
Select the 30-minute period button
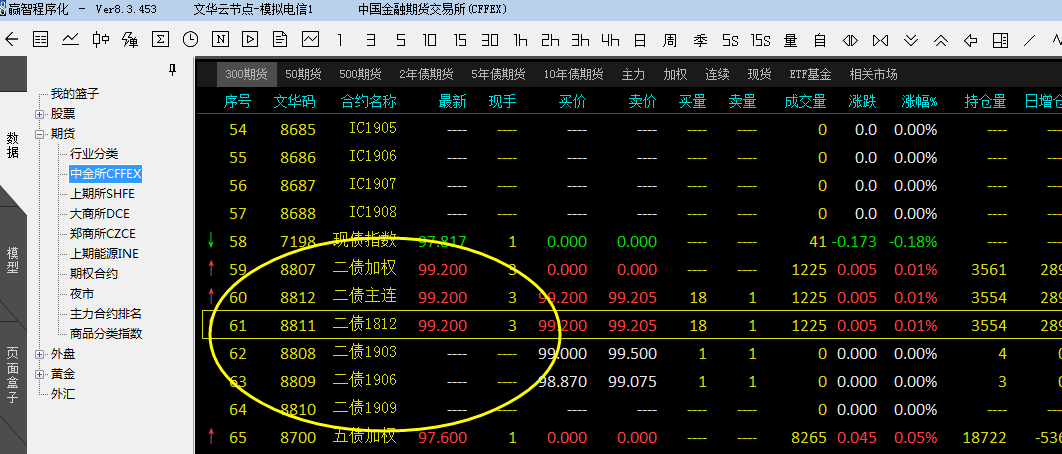(490, 40)
